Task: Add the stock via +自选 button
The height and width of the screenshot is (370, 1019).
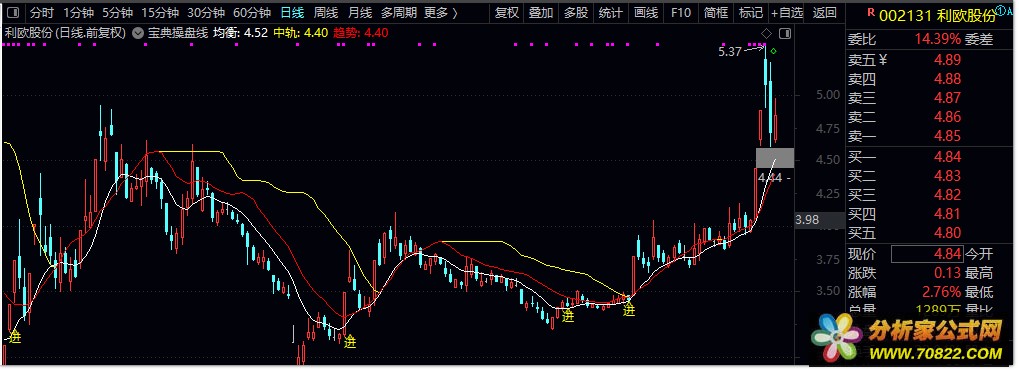Action: tap(787, 12)
